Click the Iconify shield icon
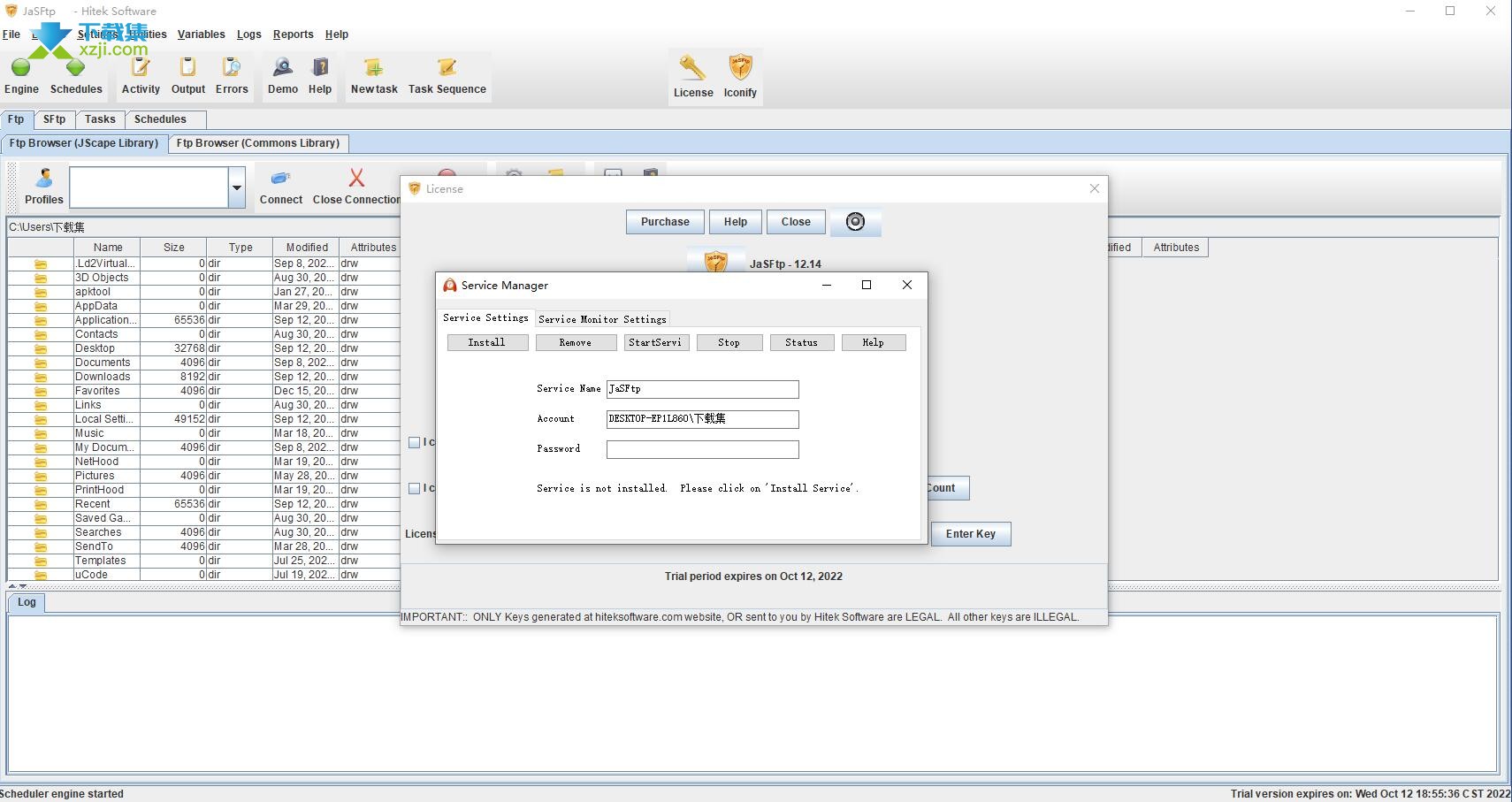Viewport: 1512px width, 802px height. [740, 69]
